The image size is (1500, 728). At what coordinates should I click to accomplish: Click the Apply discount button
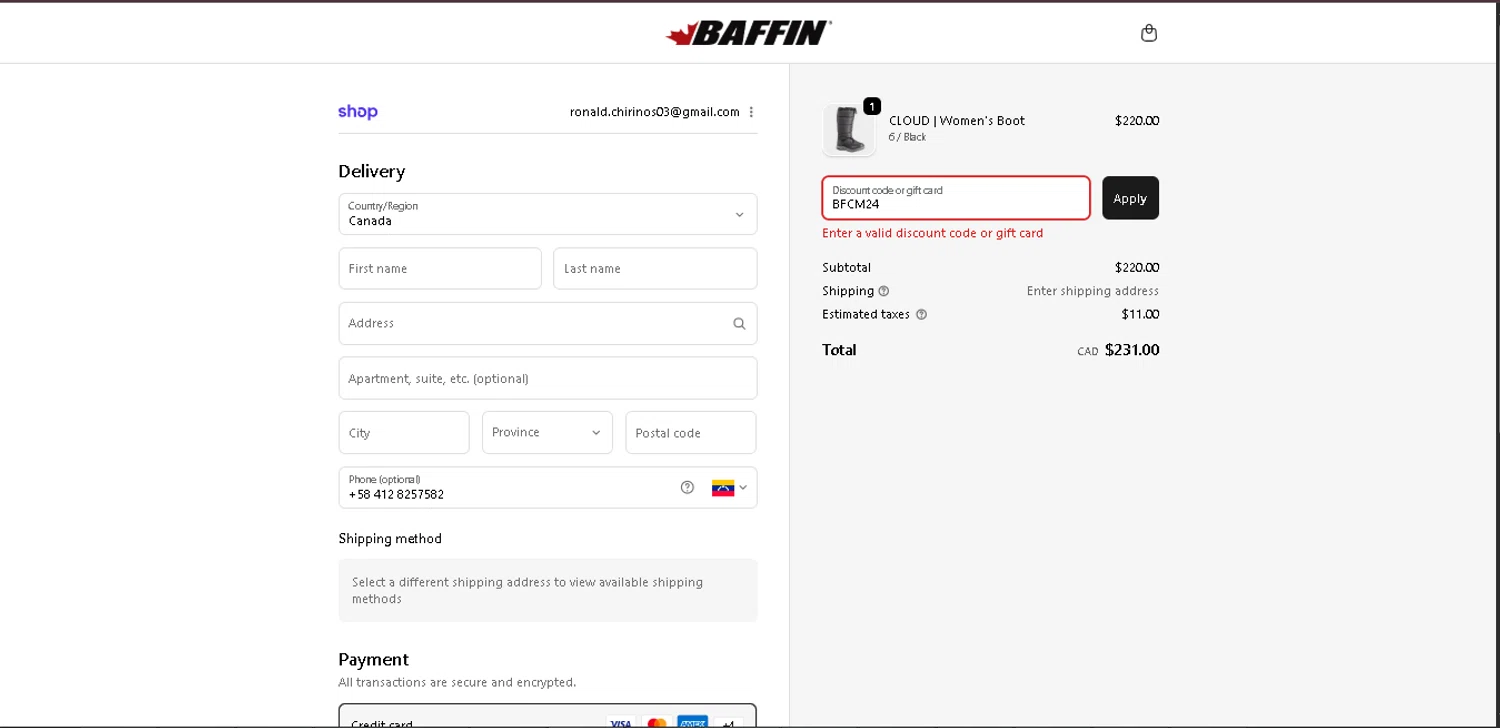click(1130, 198)
